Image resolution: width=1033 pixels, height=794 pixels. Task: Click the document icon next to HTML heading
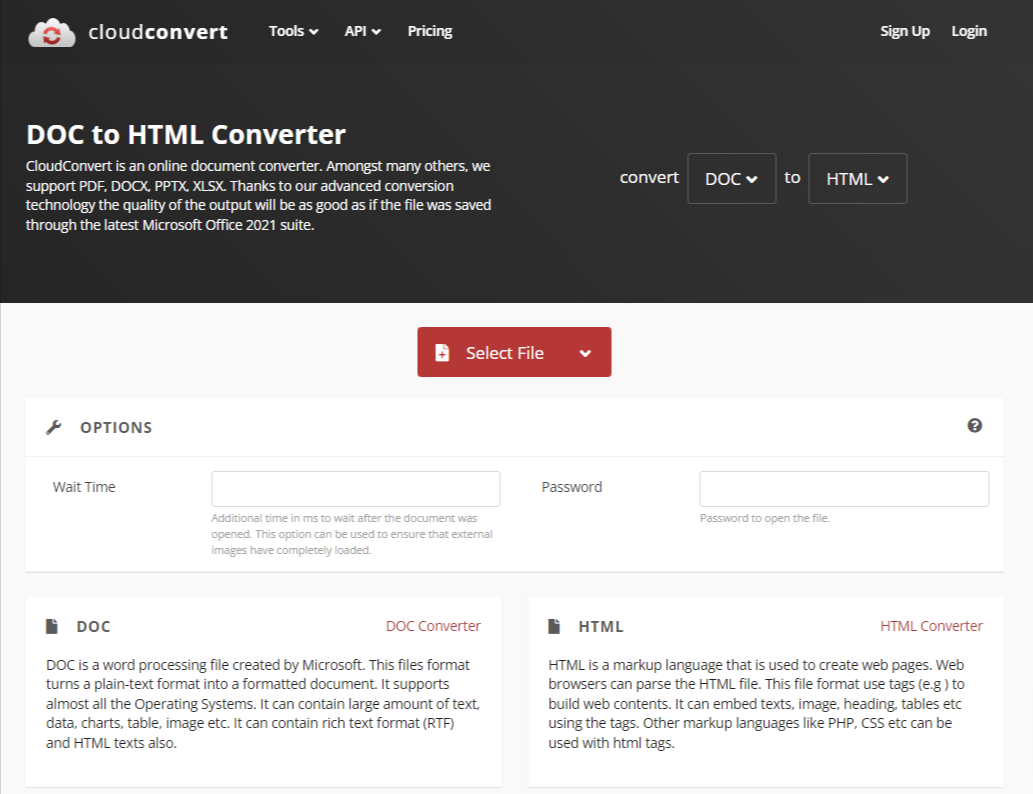tap(554, 626)
